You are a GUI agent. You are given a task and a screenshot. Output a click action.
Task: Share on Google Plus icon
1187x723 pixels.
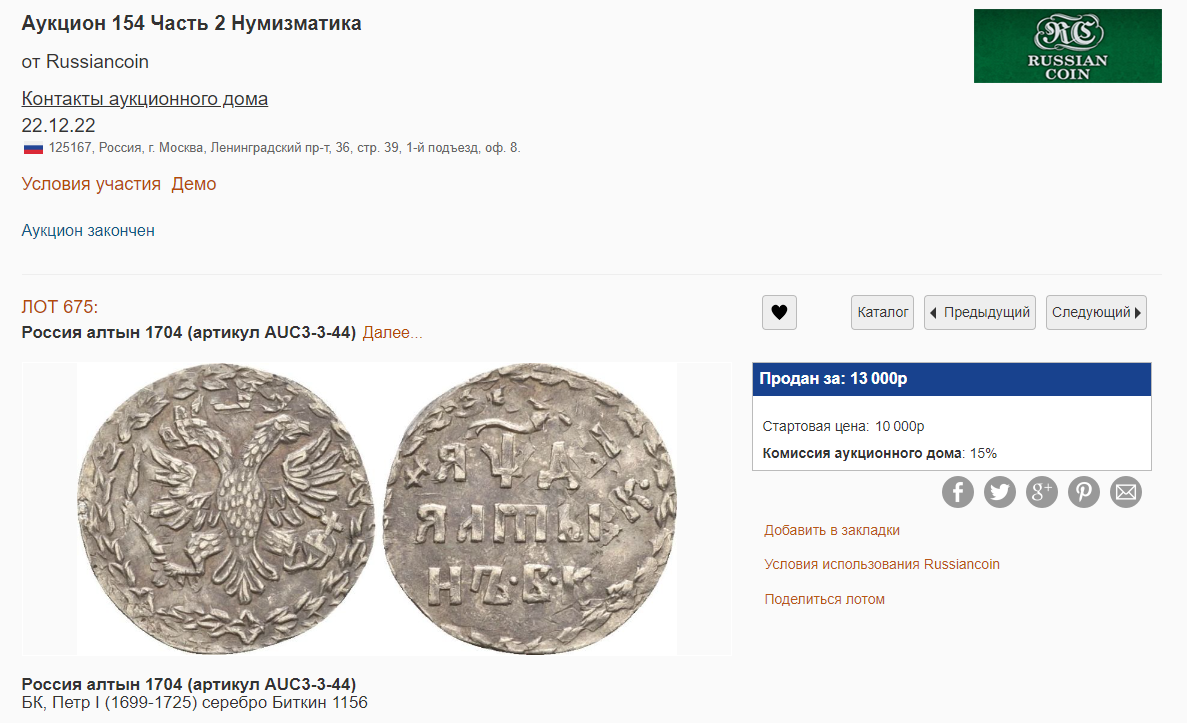(1042, 492)
